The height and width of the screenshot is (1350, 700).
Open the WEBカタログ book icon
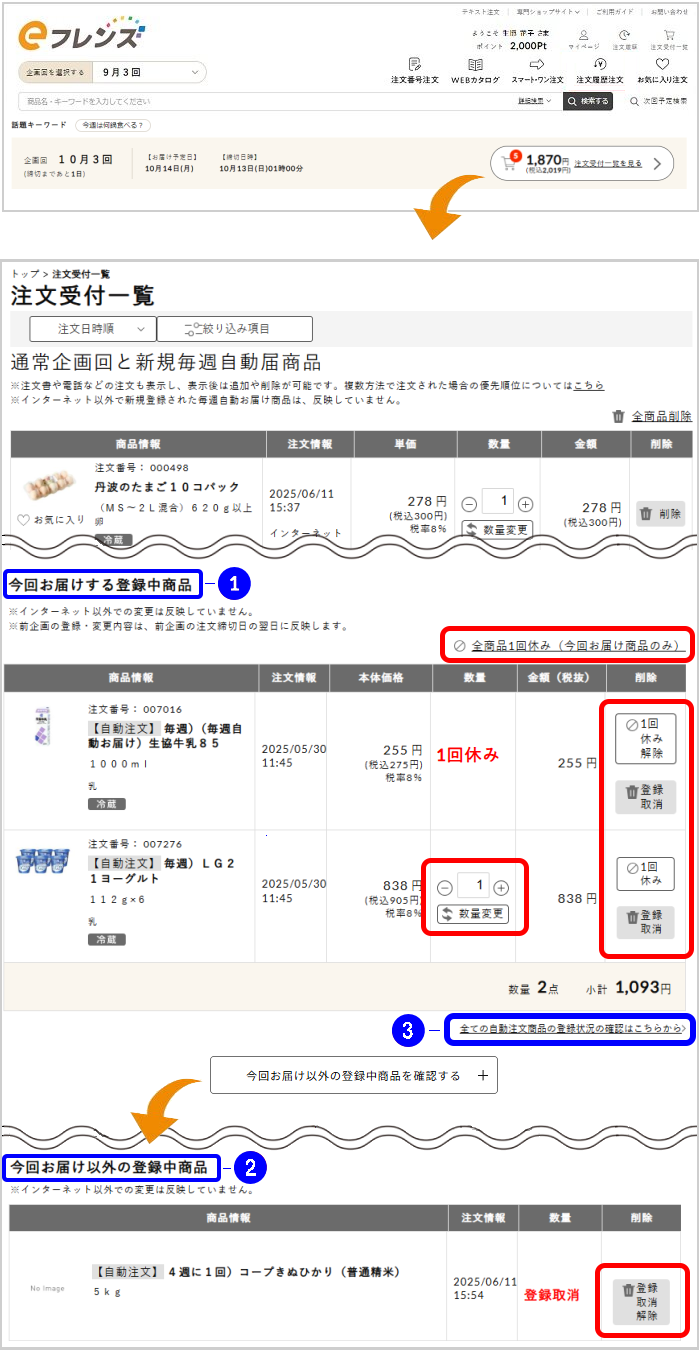coord(475,64)
